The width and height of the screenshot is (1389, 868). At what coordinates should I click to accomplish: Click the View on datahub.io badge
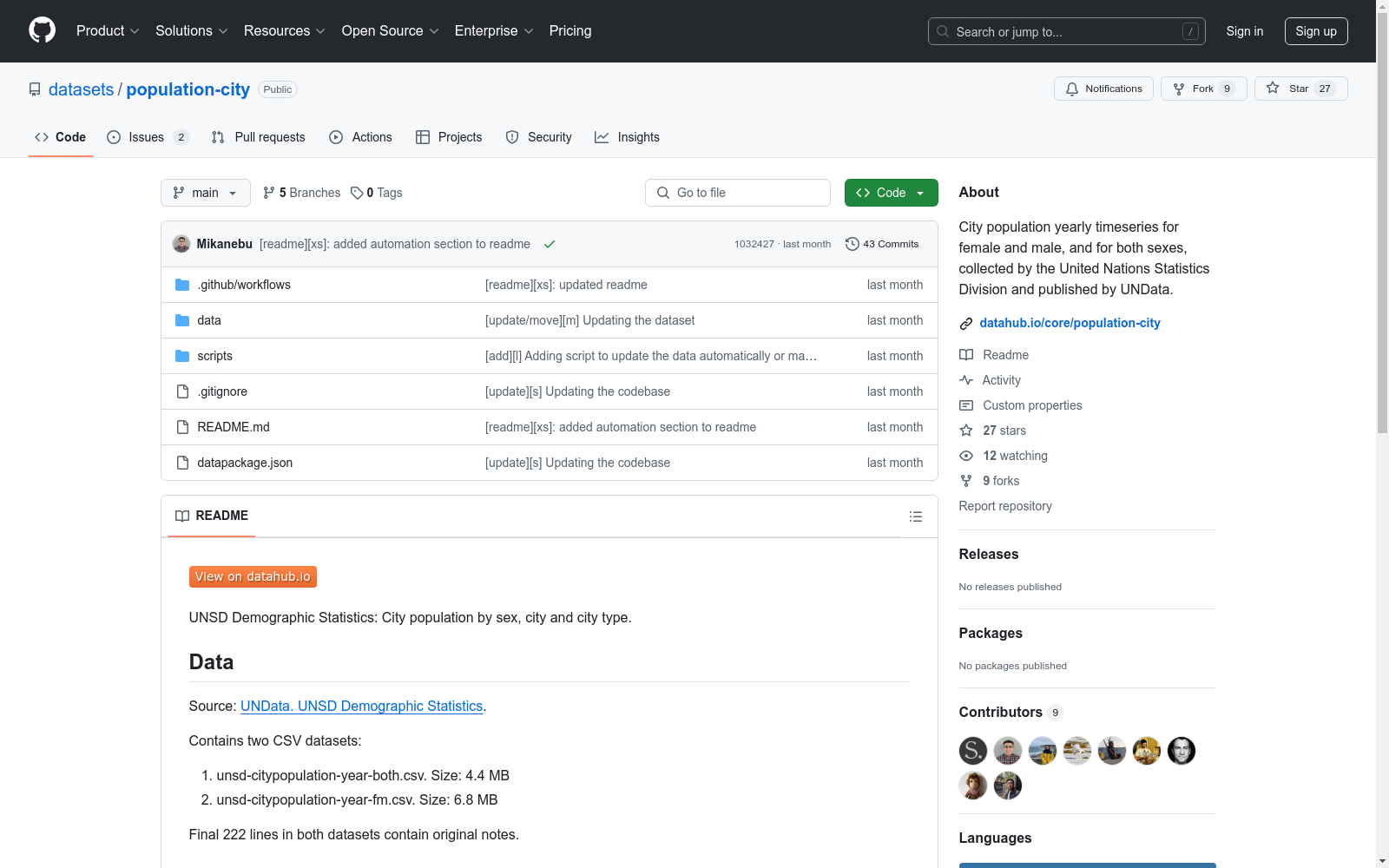pos(253,577)
